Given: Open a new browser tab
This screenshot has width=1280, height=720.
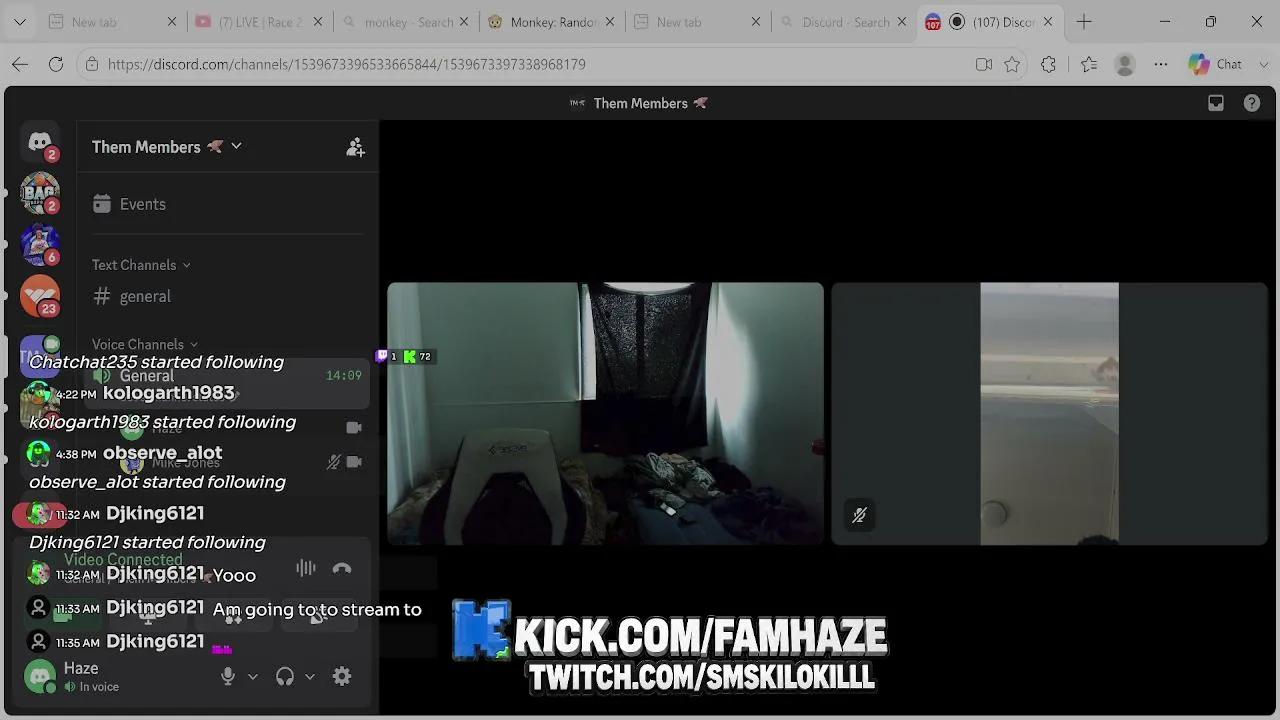Looking at the screenshot, I should (1084, 22).
